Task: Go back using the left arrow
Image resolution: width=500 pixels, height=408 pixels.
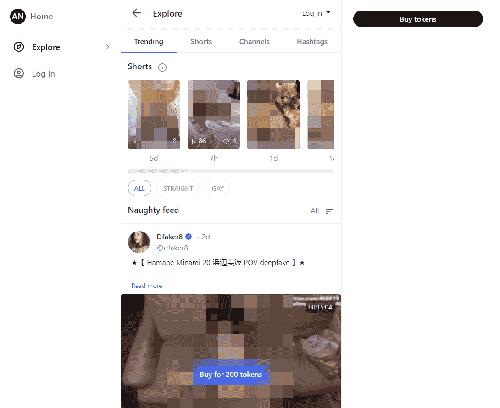Action: [x=137, y=13]
